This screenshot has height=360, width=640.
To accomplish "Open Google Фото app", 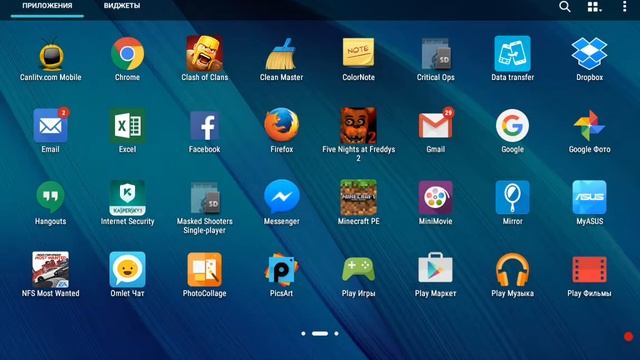I will click(x=589, y=125).
